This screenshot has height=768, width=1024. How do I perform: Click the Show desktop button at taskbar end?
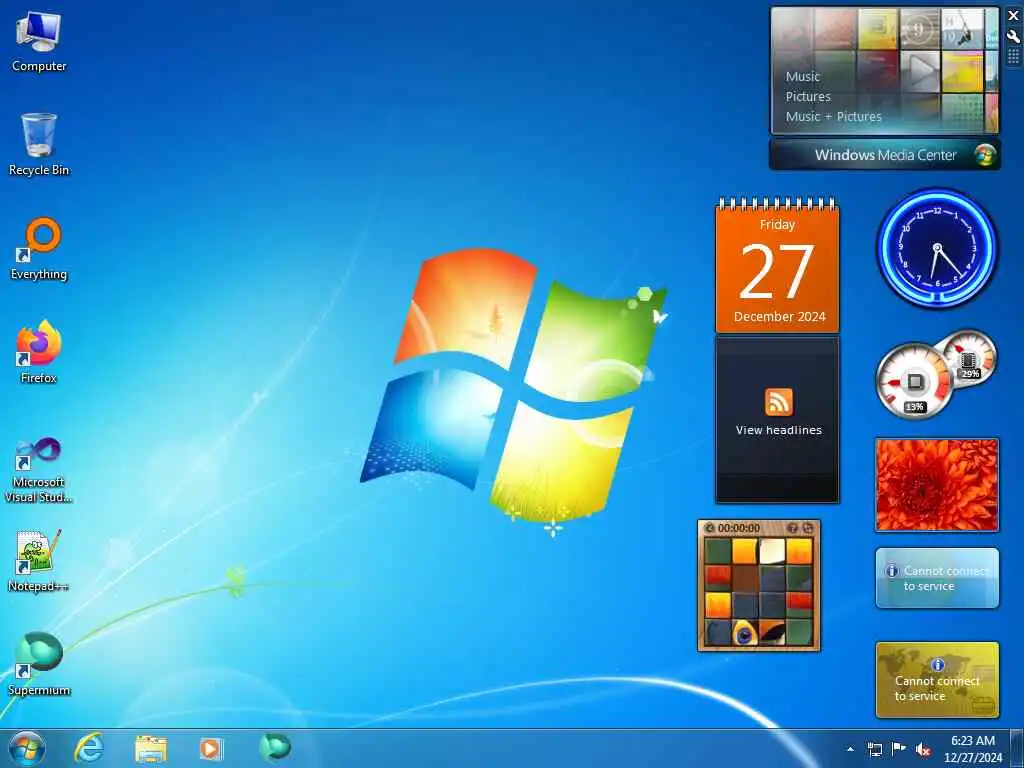point(1017,748)
